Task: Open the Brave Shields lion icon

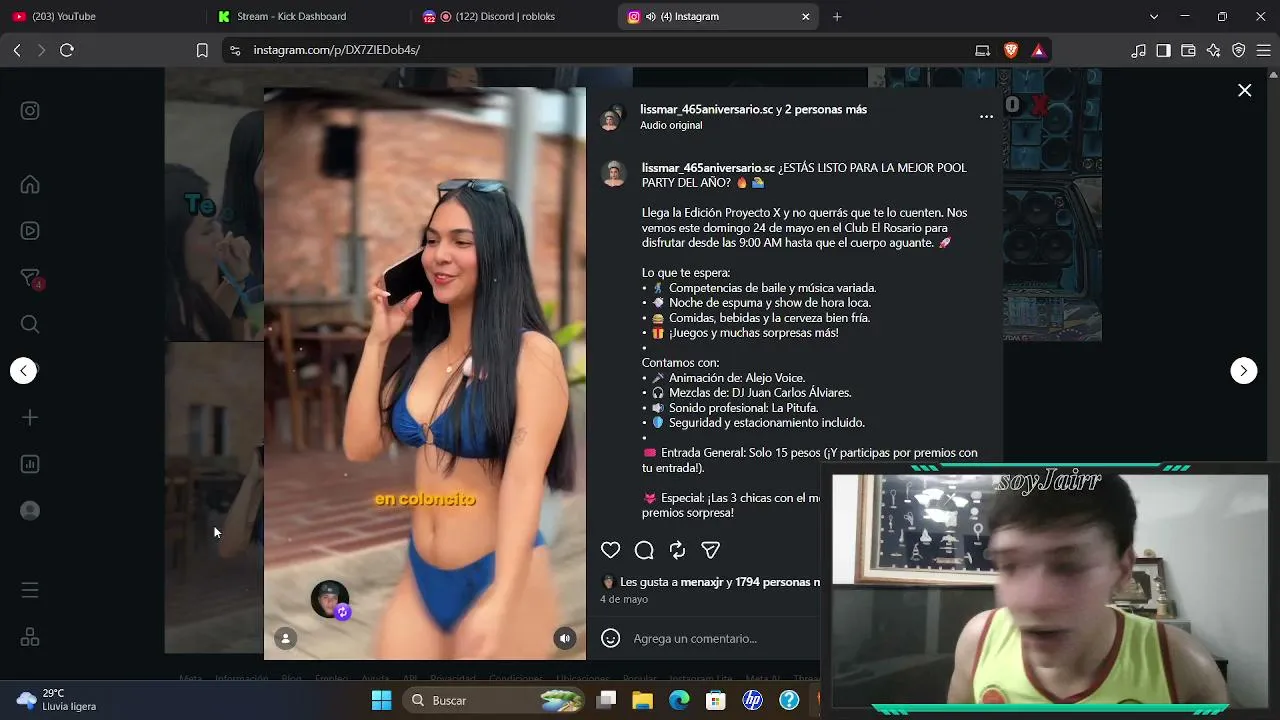Action: click(1011, 50)
